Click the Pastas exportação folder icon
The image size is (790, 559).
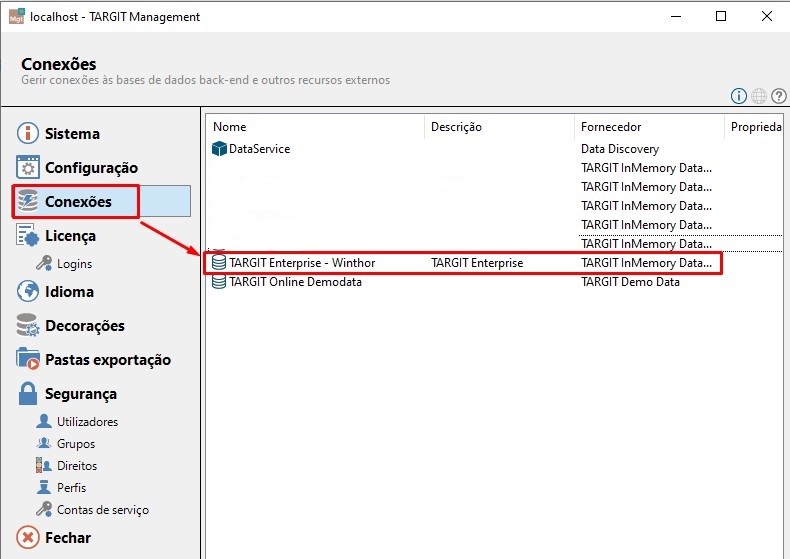[x=28, y=359]
